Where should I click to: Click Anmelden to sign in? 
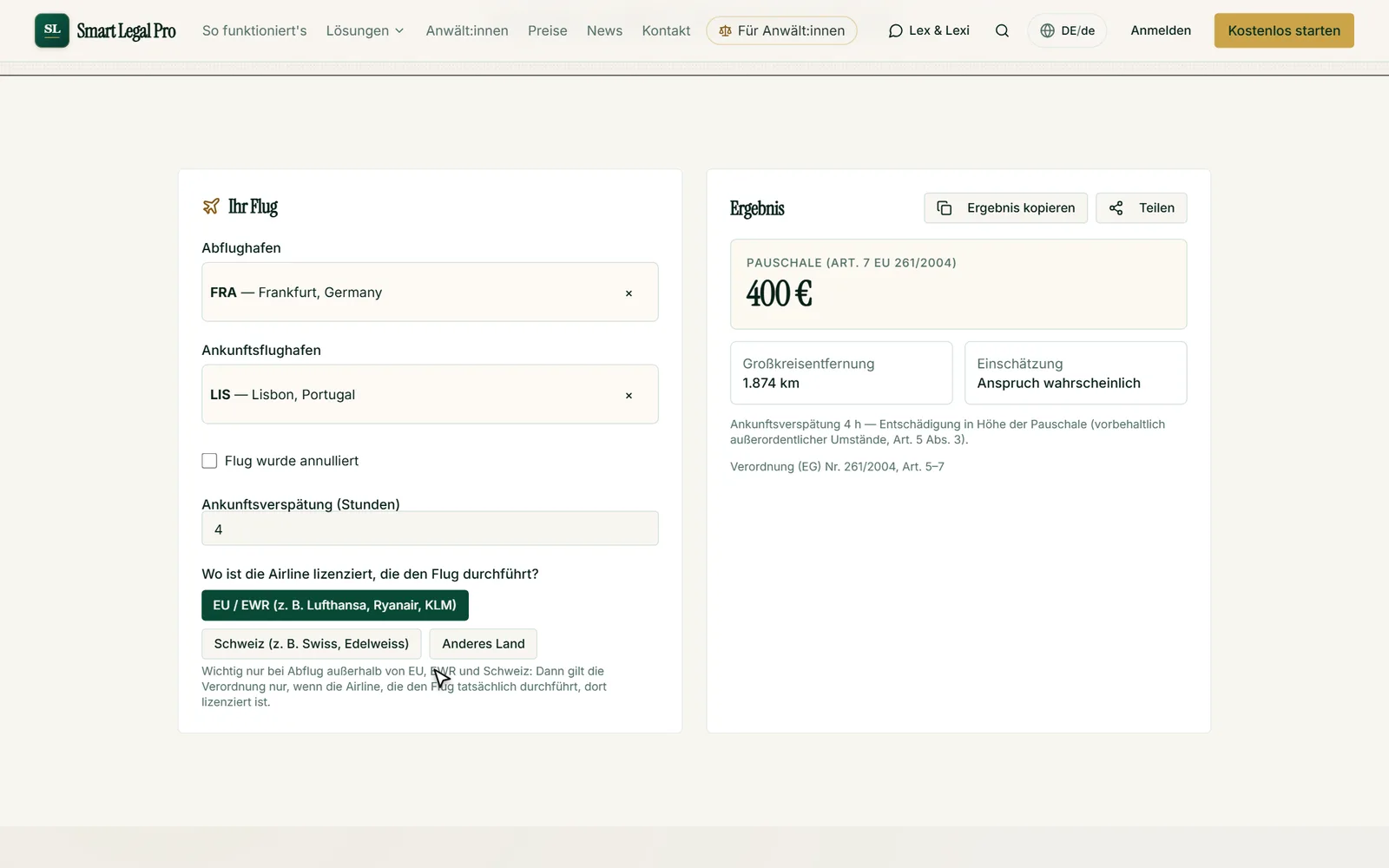(1161, 30)
